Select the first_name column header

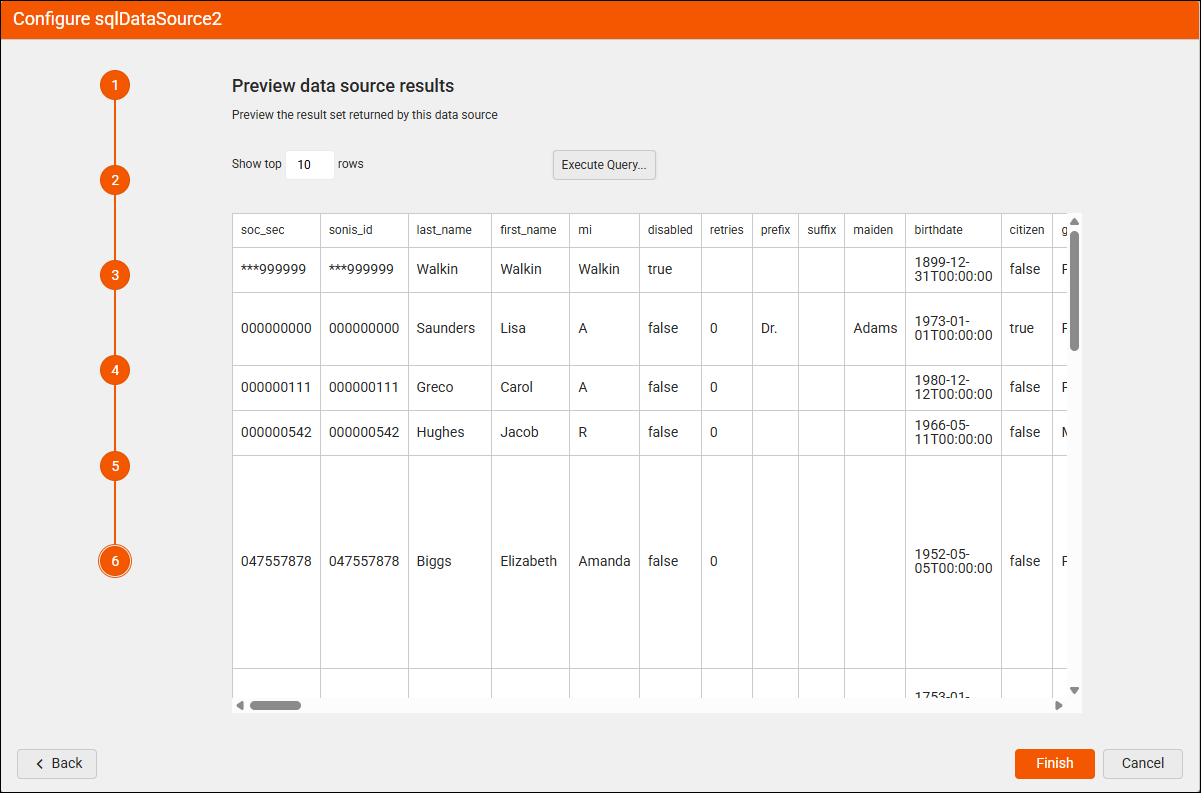531,230
